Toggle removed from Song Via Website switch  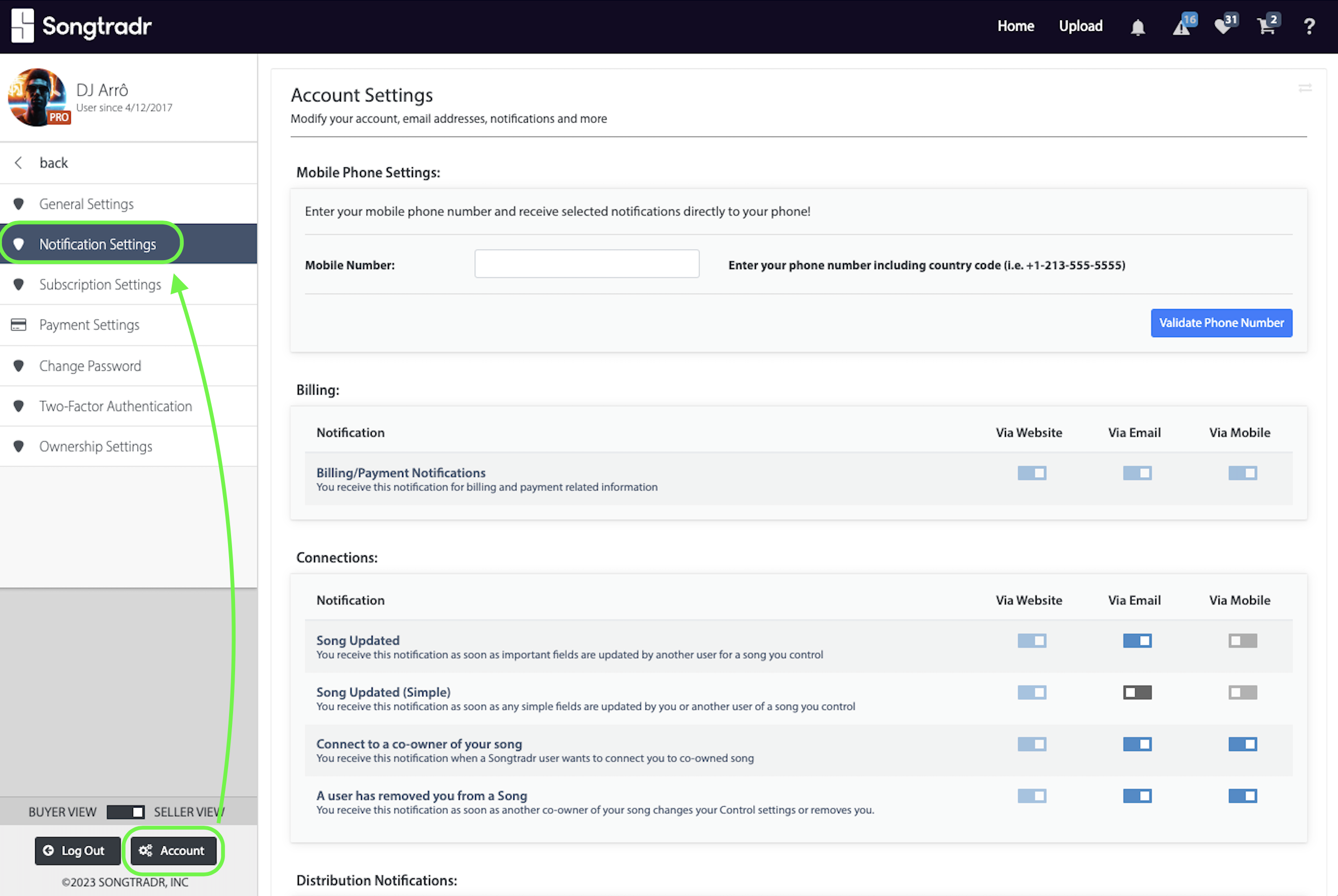[x=1032, y=797]
